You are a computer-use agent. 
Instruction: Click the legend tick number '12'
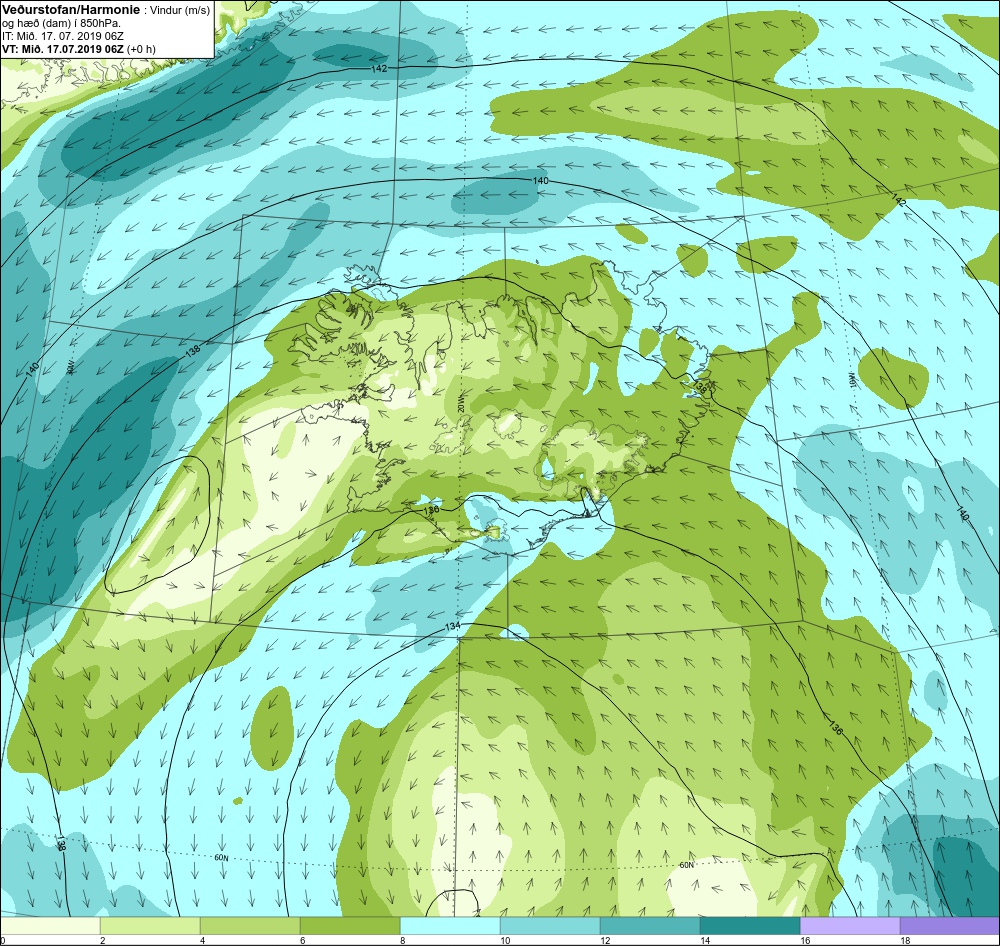click(605, 940)
